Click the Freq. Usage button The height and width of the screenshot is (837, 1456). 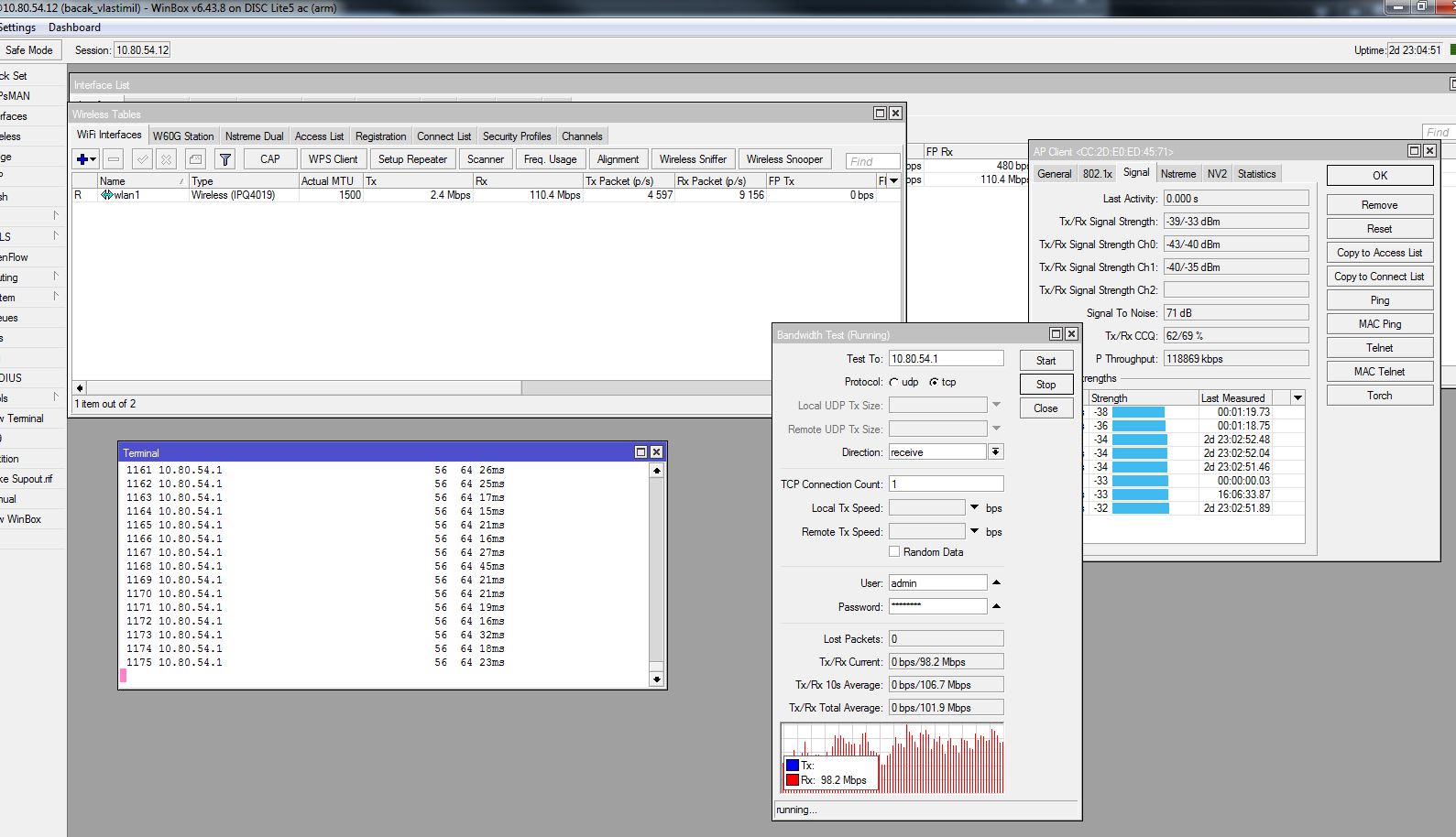coord(550,159)
